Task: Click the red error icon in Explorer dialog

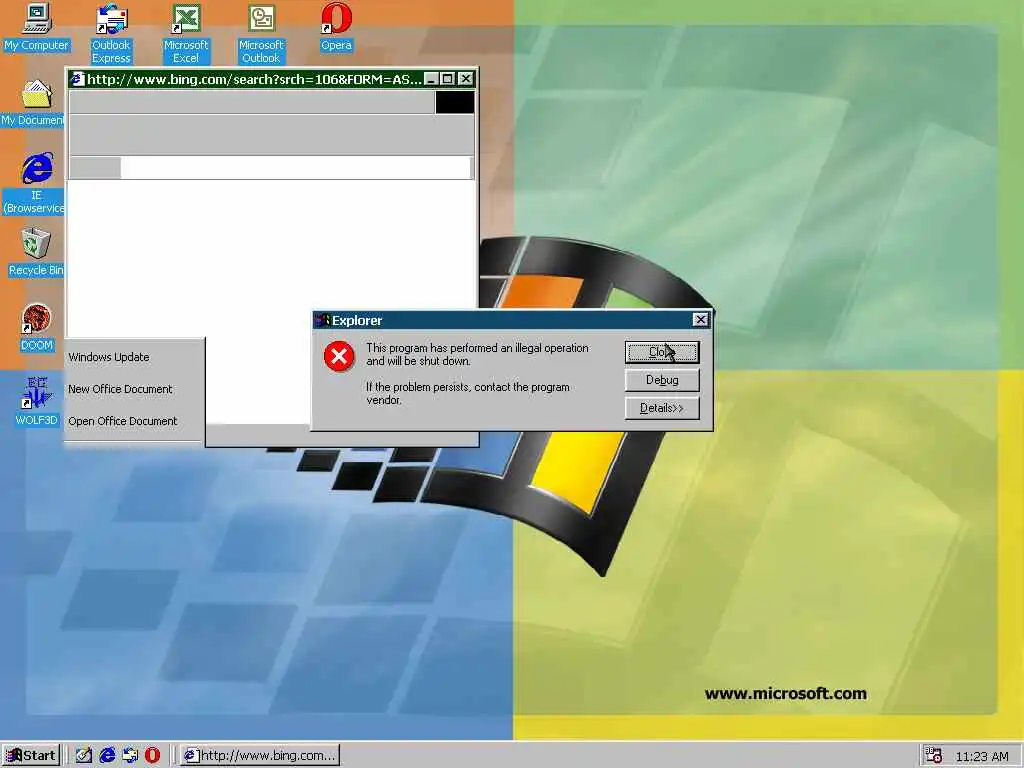Action: point(339,356)
